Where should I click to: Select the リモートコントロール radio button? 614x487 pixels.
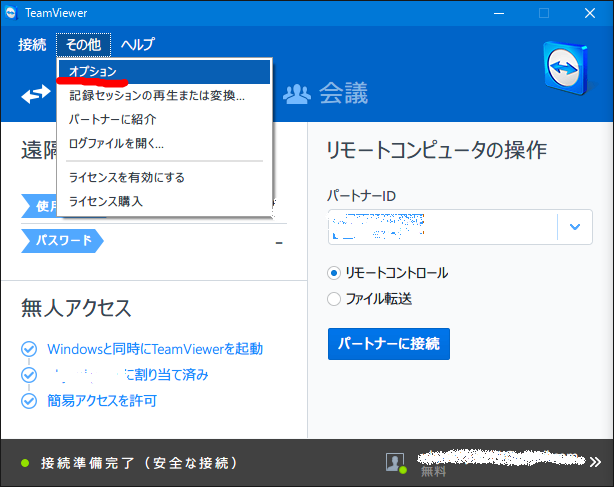coord(334,273)
